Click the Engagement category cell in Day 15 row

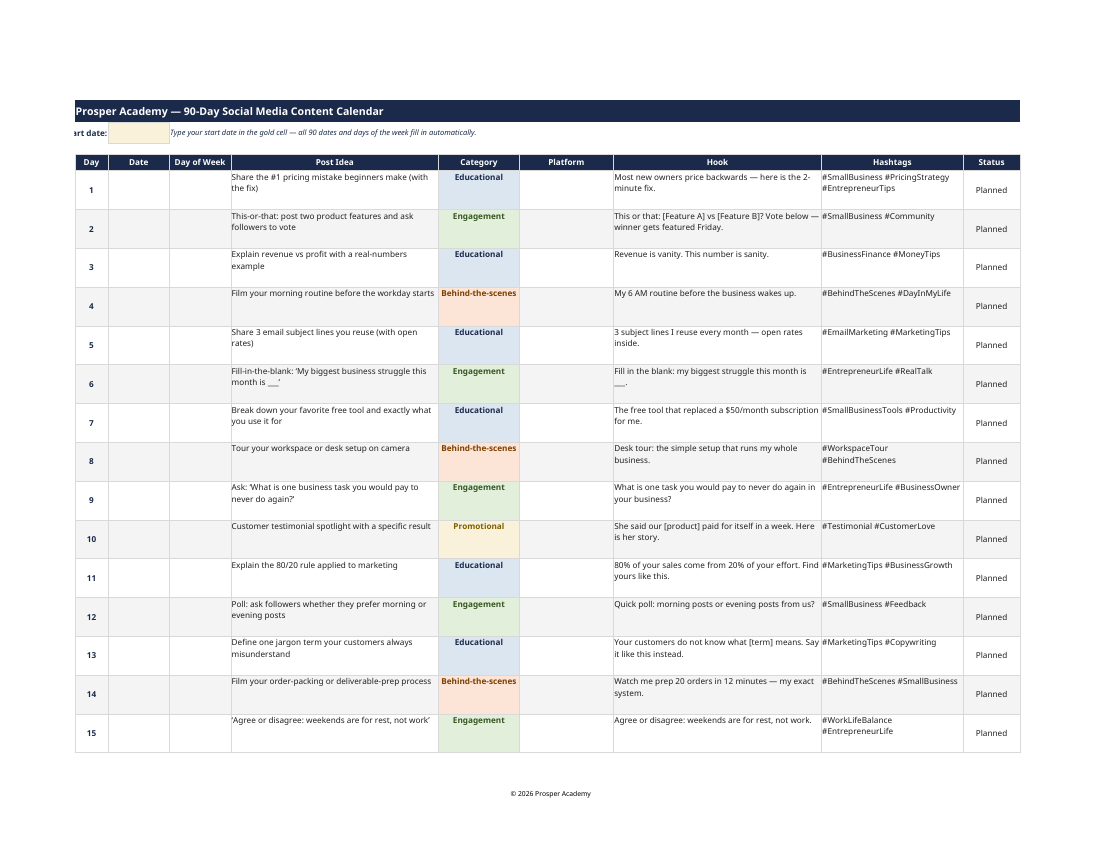(x=478, y=734)
